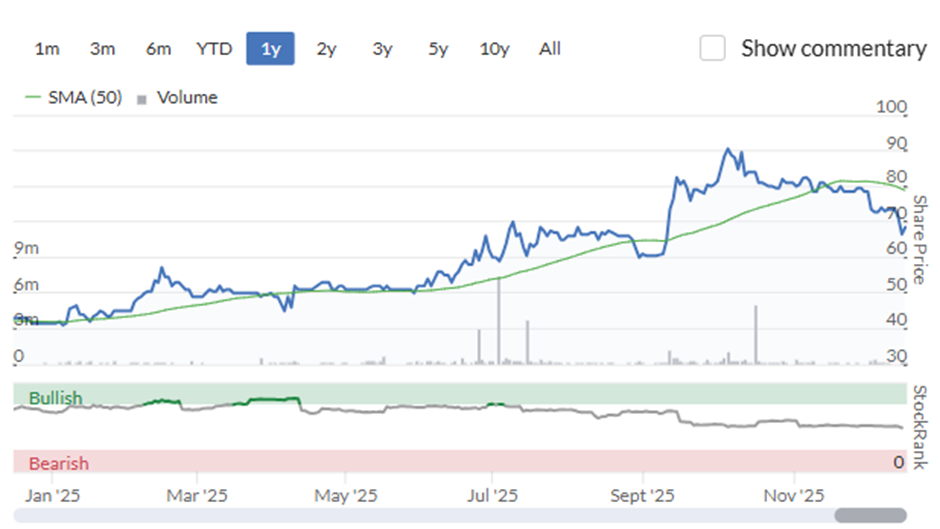Screen dimensions: 940x529
Task: Click the Mar '25 axis label
Action: coord(197,495)
